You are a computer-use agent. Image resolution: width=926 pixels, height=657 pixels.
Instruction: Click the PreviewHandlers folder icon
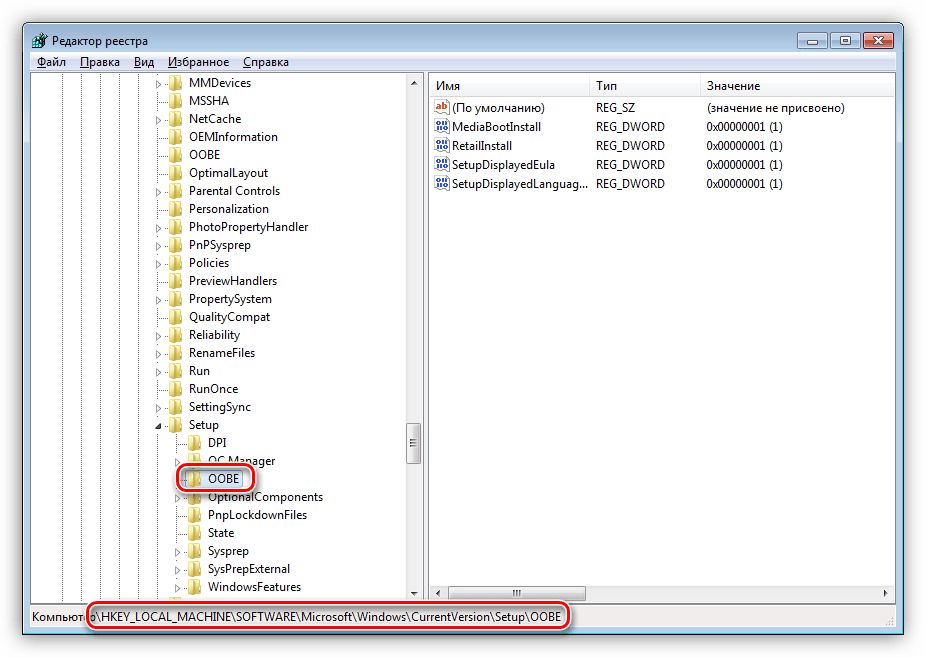click(175, 281)
